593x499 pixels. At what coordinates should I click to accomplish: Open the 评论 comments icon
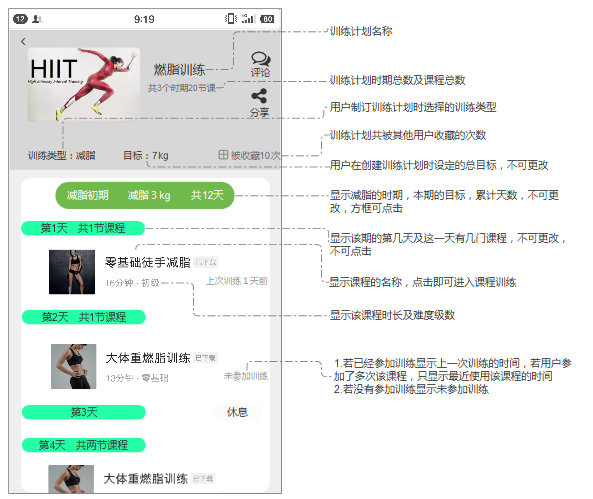coord(260,59)
